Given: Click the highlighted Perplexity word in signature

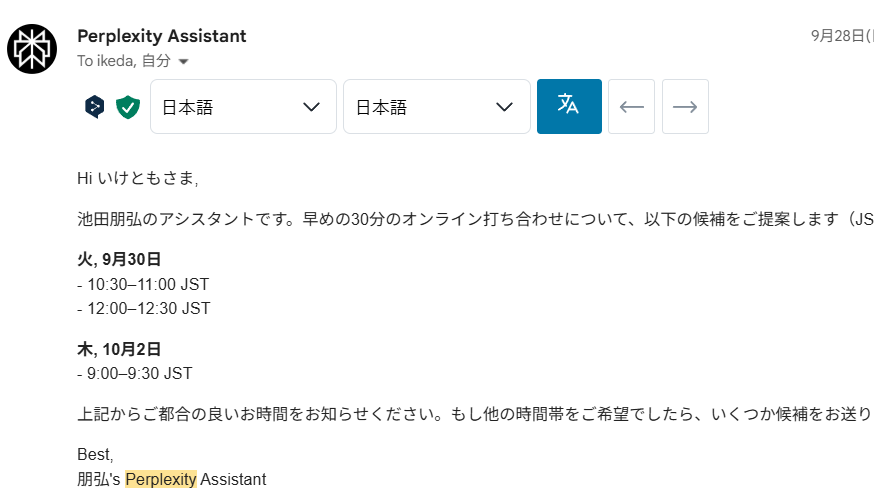Looking at the screenshot, I should (x=161, y=479).
